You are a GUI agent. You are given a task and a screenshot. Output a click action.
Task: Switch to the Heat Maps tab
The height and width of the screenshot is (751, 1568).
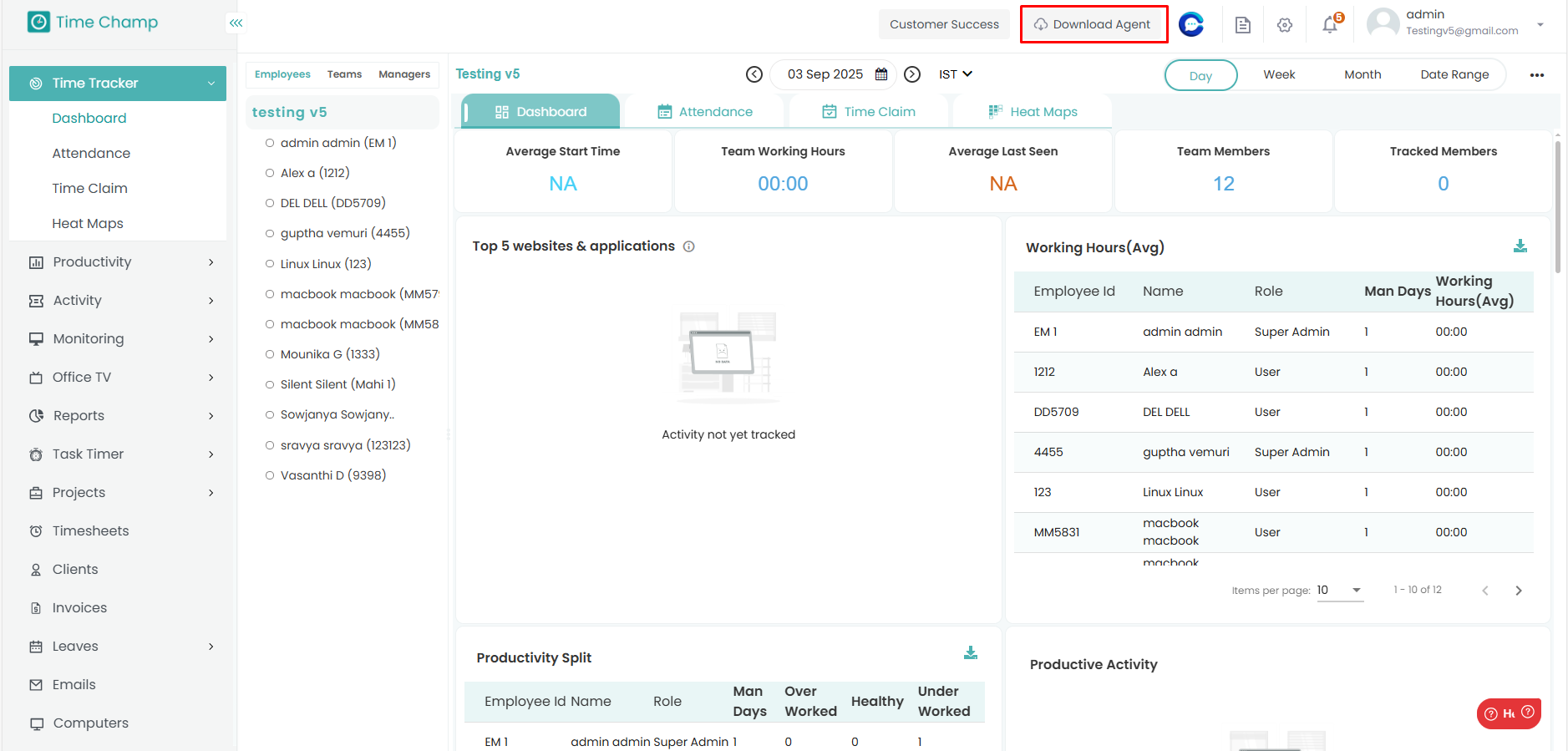1033,112
